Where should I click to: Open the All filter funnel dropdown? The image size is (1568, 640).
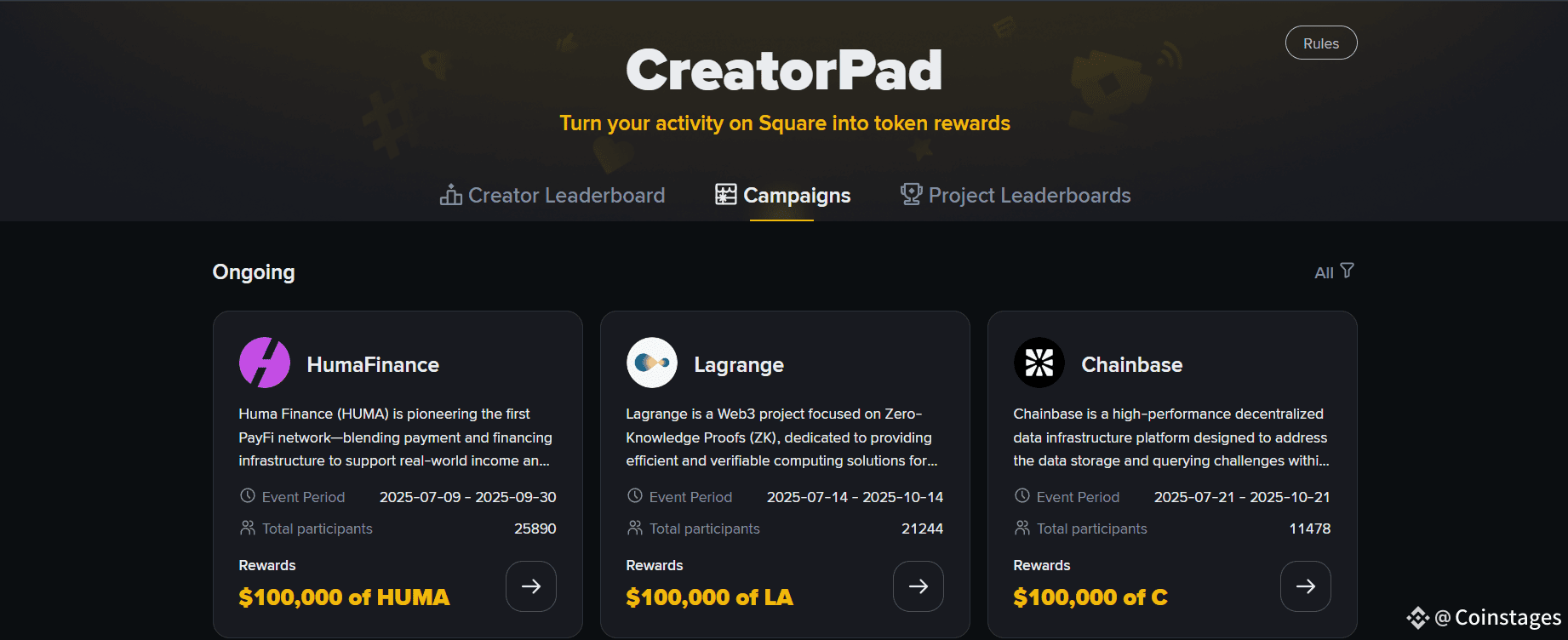1347,271
